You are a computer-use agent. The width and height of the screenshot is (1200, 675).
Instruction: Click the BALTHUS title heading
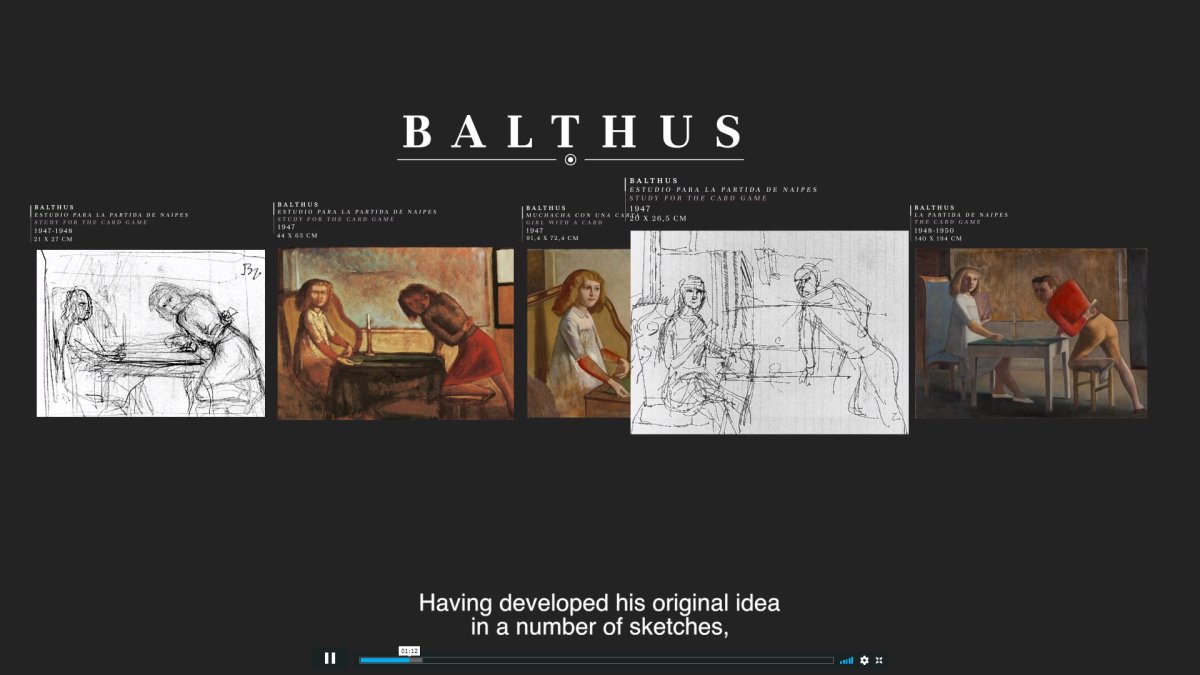click(571, 132)
